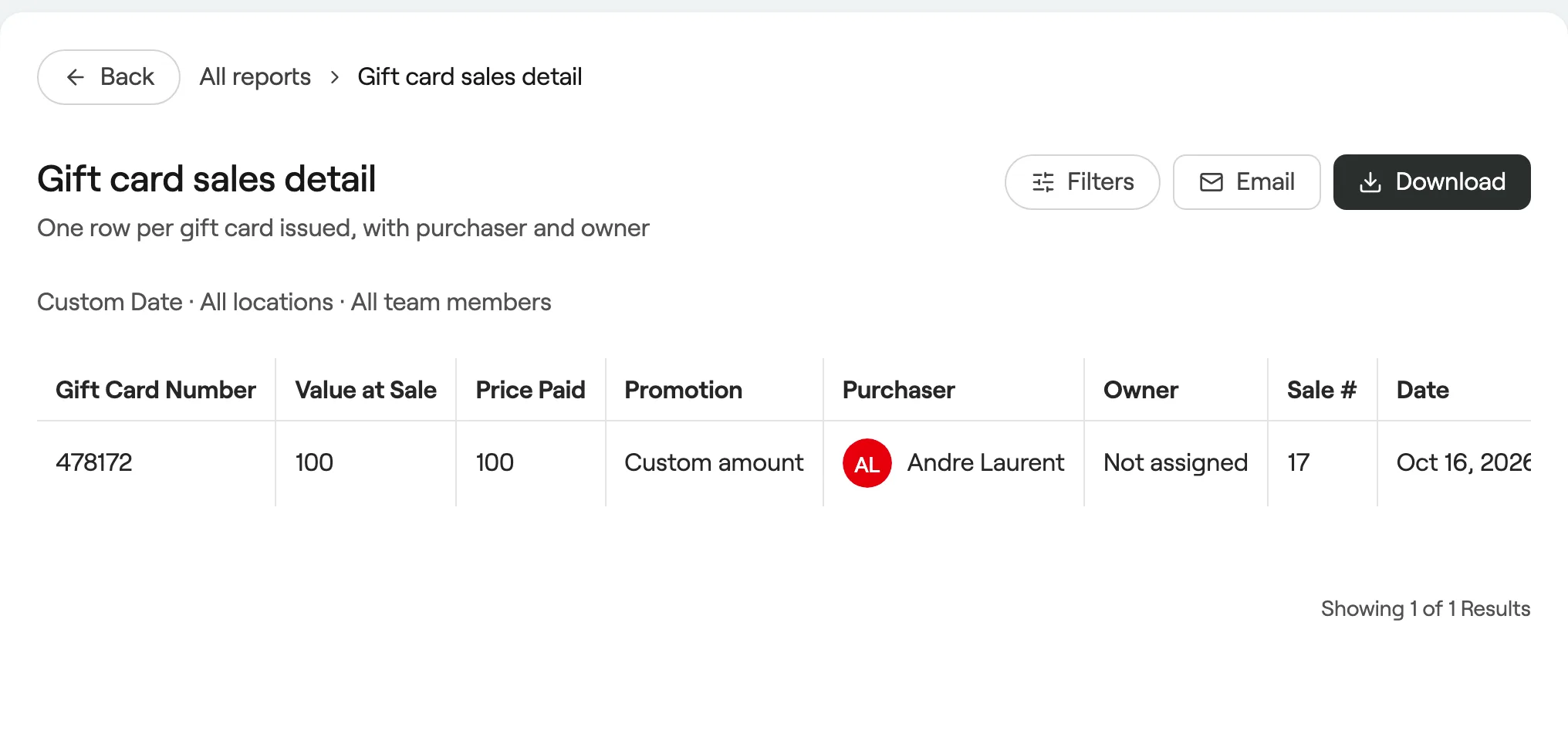Click the One row per gift card subtitle

(343, 228)
